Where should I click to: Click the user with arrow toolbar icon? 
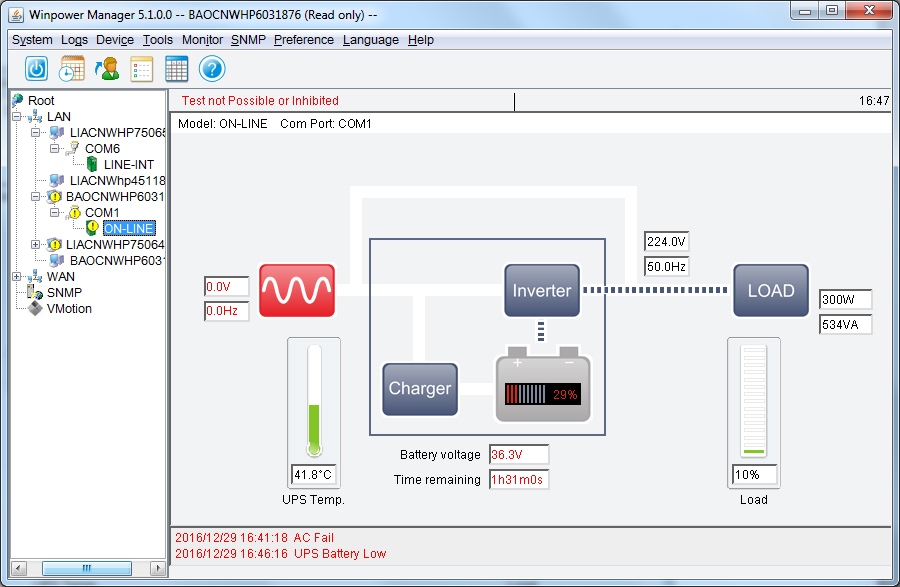[107, 69]
